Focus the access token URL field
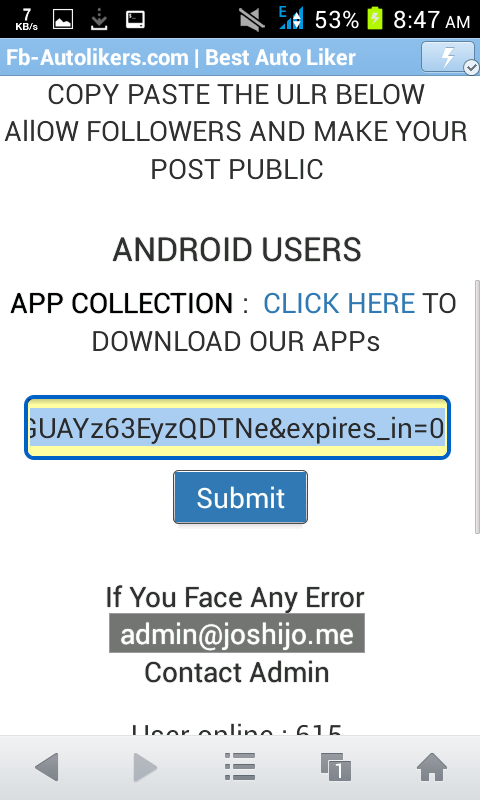This screenshot has width=480, height=800. tap(237, 428)
